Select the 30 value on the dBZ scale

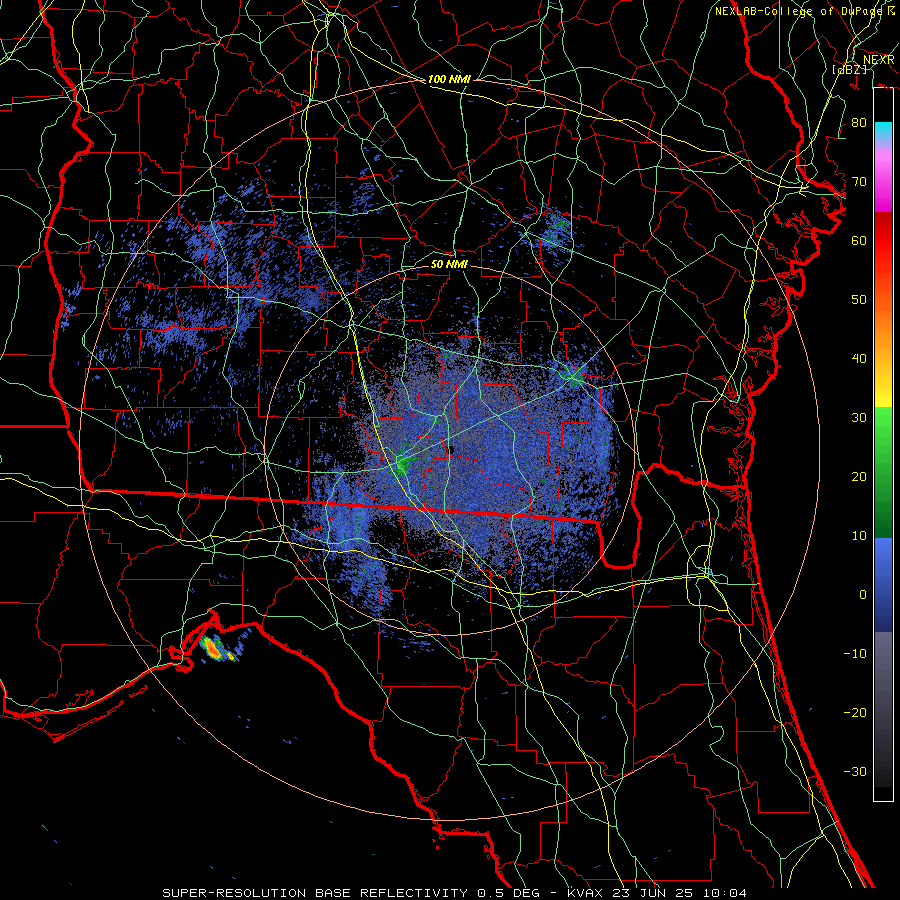click(859, 417)
